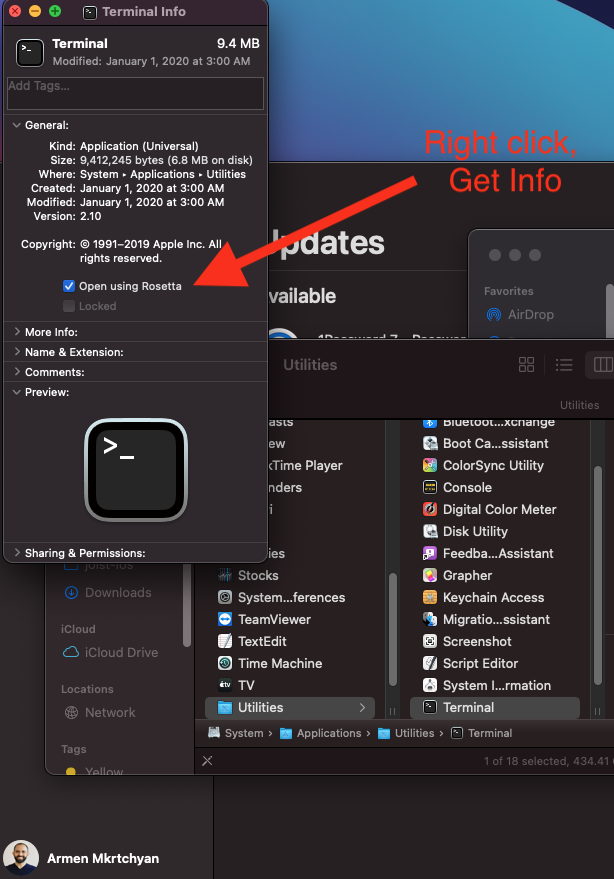This screenshot has height=879, width=614.
Task: Click Favorites heading in background Finder
Action: 509,291
